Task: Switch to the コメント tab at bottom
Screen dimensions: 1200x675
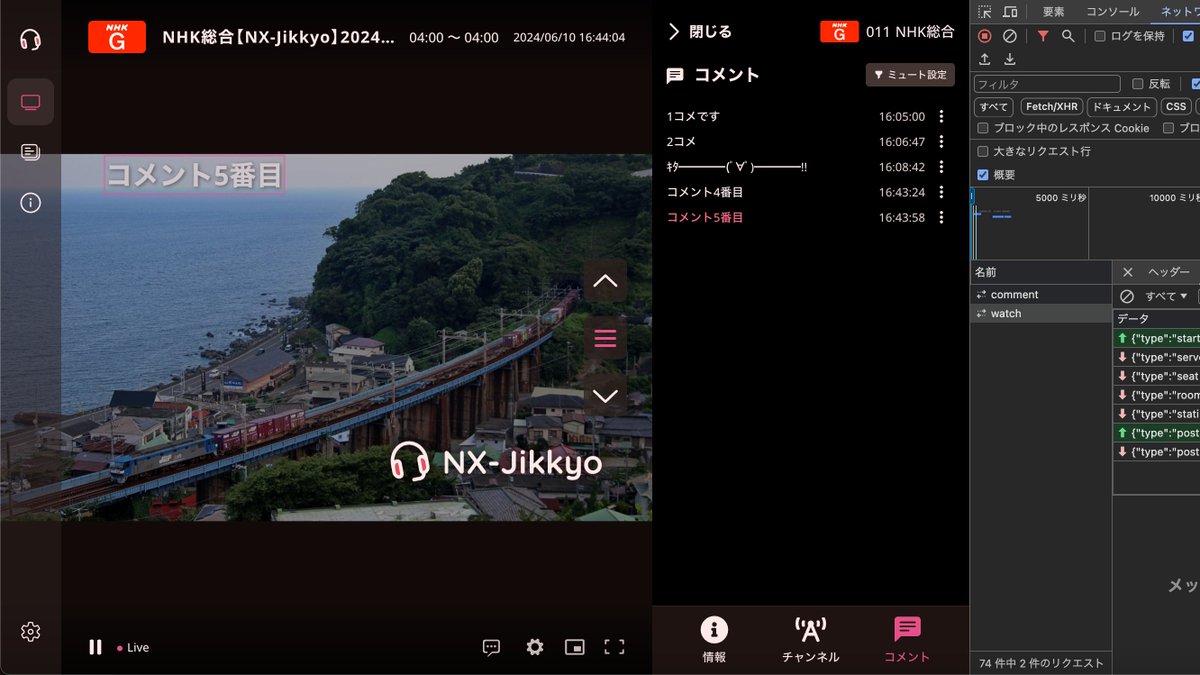Action: point(907,640)
